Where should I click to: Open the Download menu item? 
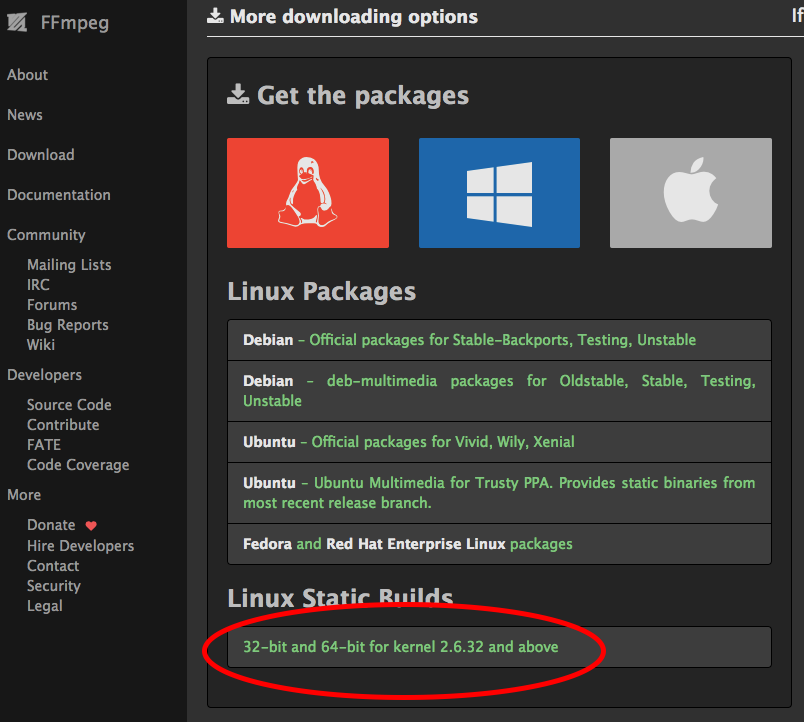41,155
